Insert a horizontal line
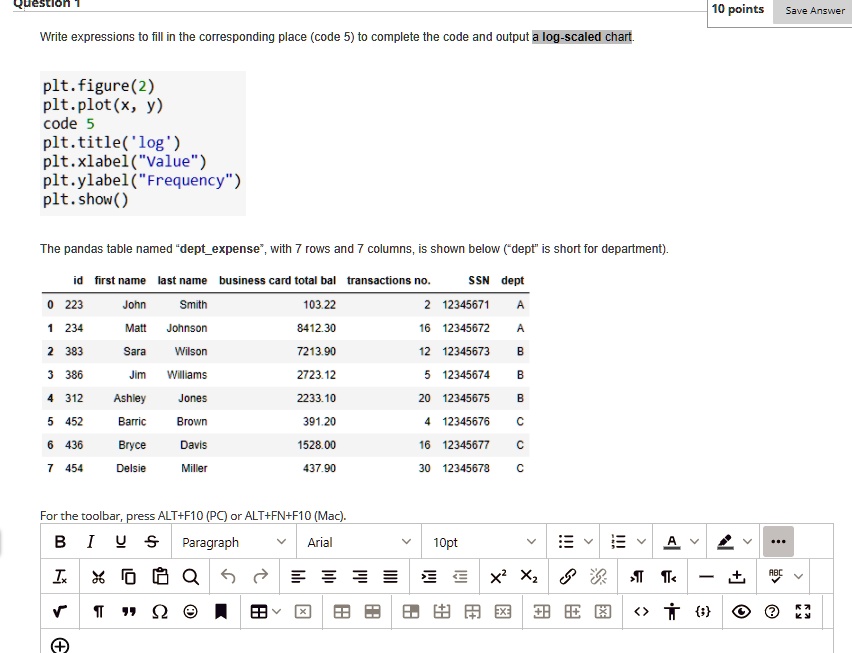Viewport: 852px width, 653px height. tap(706, 576)
